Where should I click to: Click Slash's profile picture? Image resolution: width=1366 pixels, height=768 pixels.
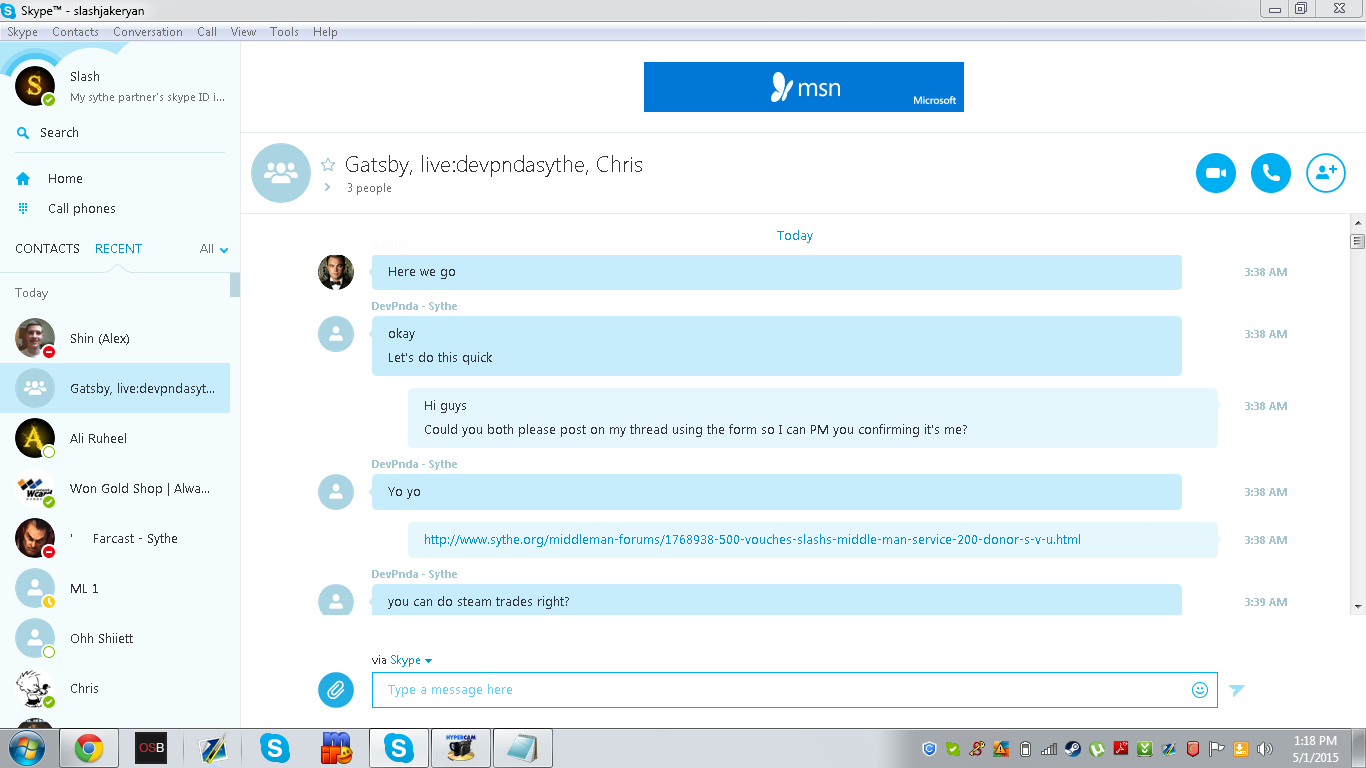point(35,87)
